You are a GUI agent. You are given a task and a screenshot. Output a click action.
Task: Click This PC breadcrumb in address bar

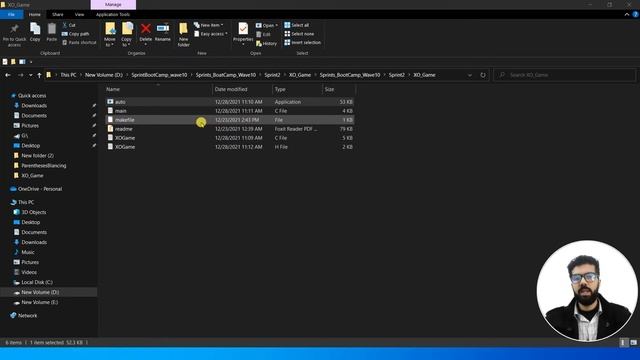(68, 75)
